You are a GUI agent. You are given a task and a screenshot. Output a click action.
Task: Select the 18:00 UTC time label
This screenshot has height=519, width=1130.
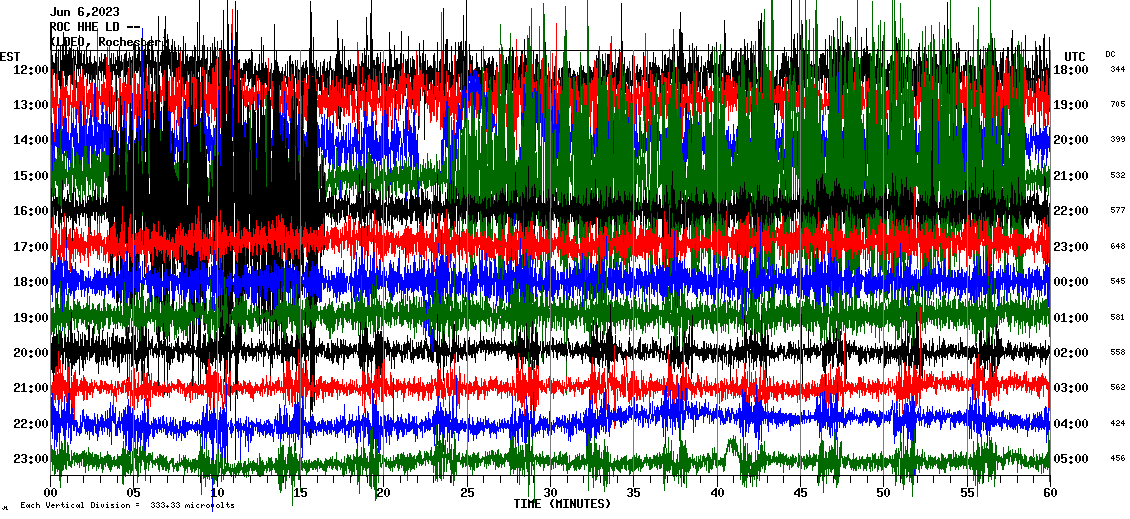pyautogui.click(x=1077, y=70)
